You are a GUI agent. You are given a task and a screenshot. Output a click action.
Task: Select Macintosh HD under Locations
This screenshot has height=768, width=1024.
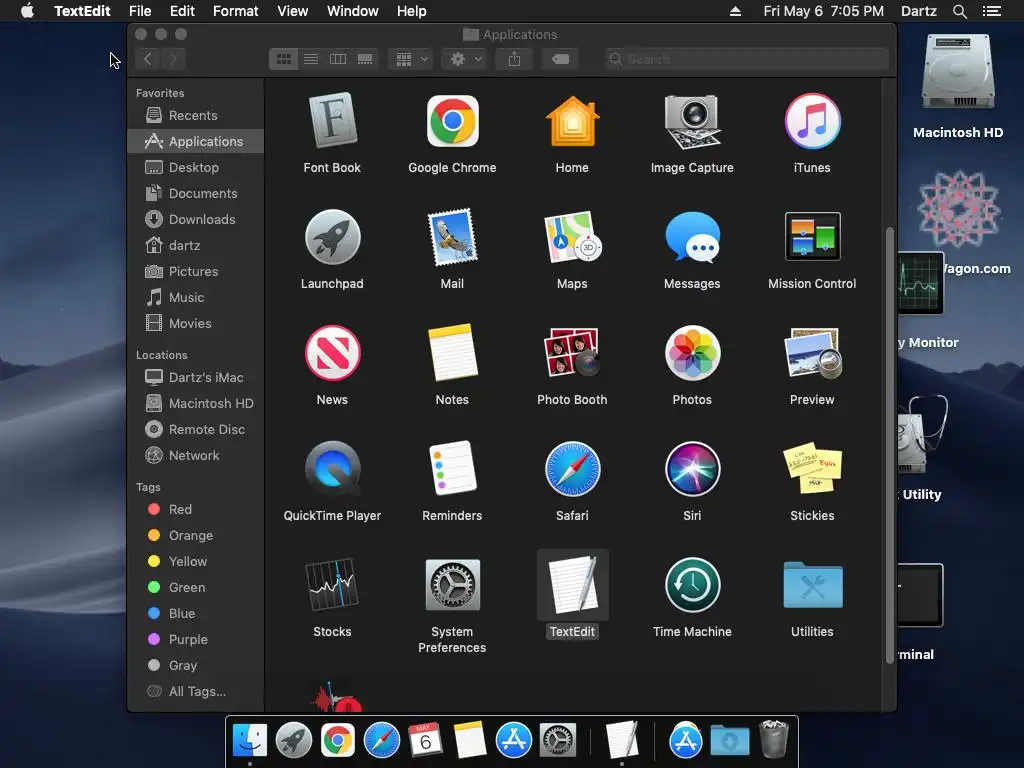(x=196, y=404)
